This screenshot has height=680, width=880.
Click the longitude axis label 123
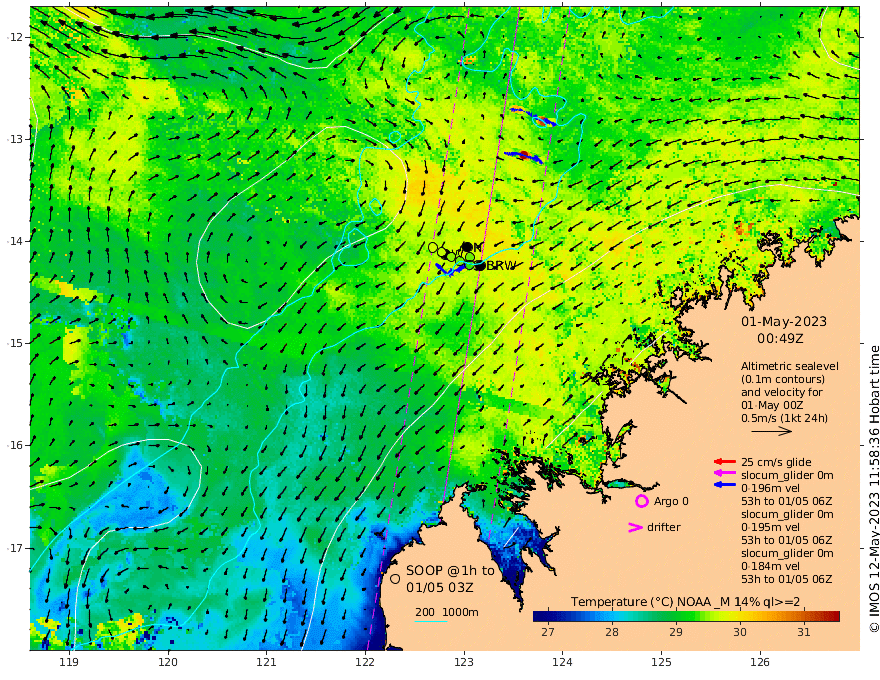pos(464,662)
